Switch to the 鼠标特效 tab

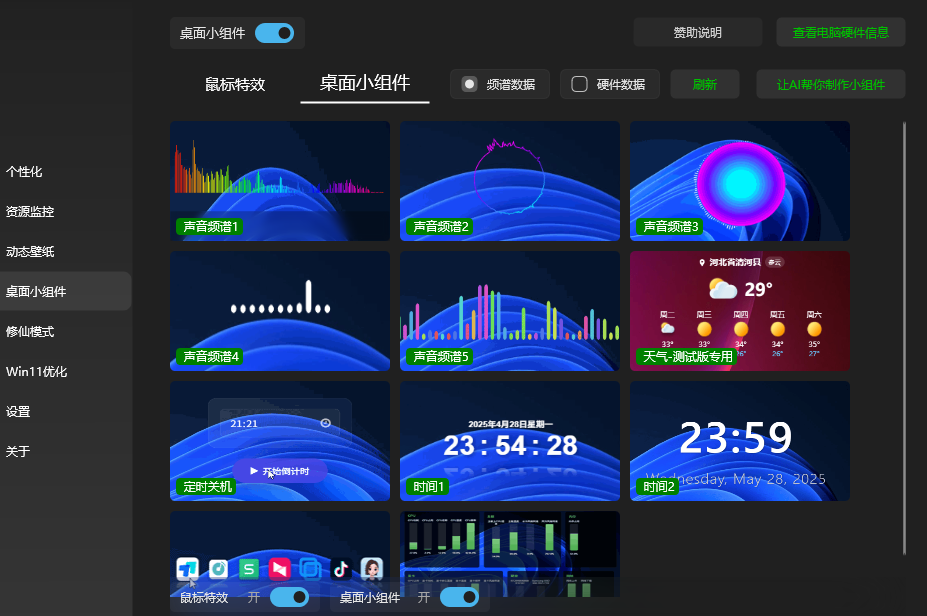pyautogui.click(x=235, y=85)
